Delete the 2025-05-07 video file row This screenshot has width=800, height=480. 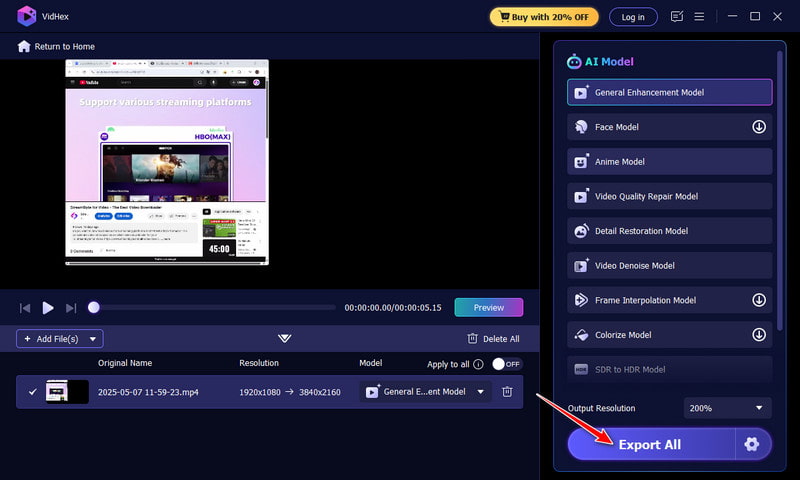507,392
